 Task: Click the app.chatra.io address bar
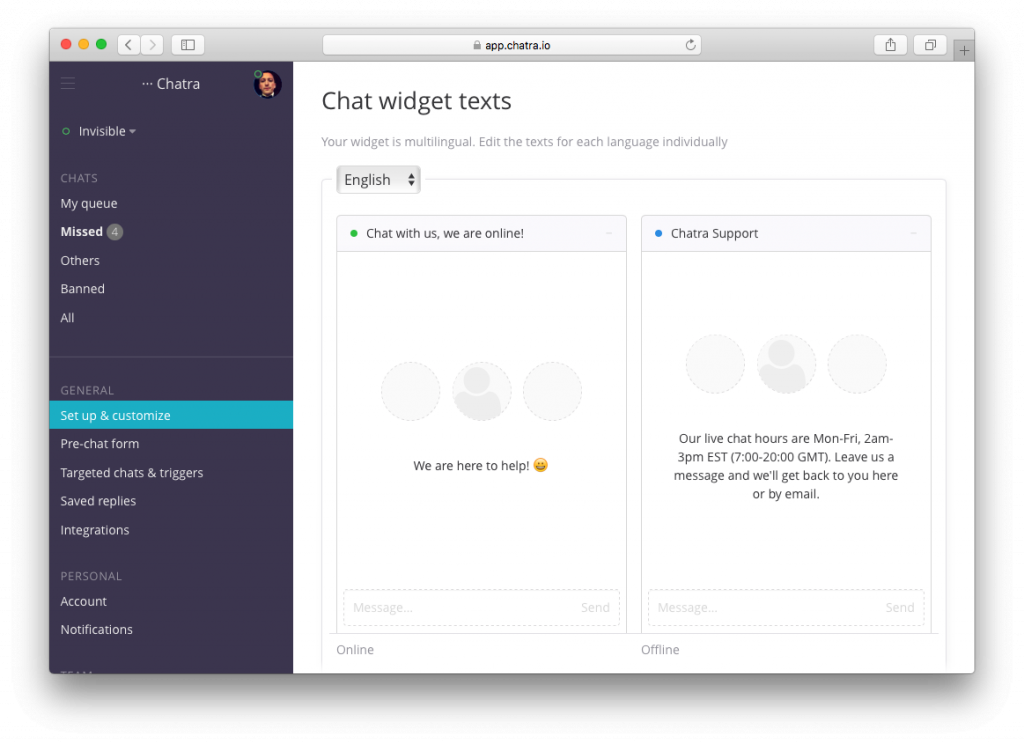pos(511,45)
